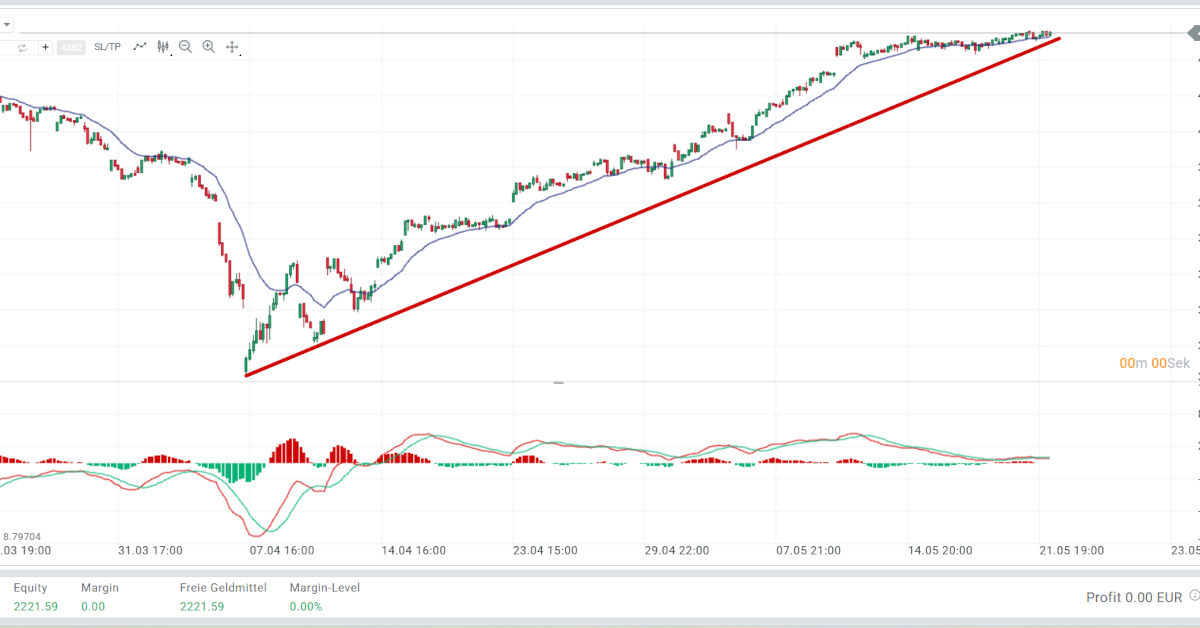Select the crosshair move tool
The height and width of the screenshot is (628, 1200).
coord(232,47)
